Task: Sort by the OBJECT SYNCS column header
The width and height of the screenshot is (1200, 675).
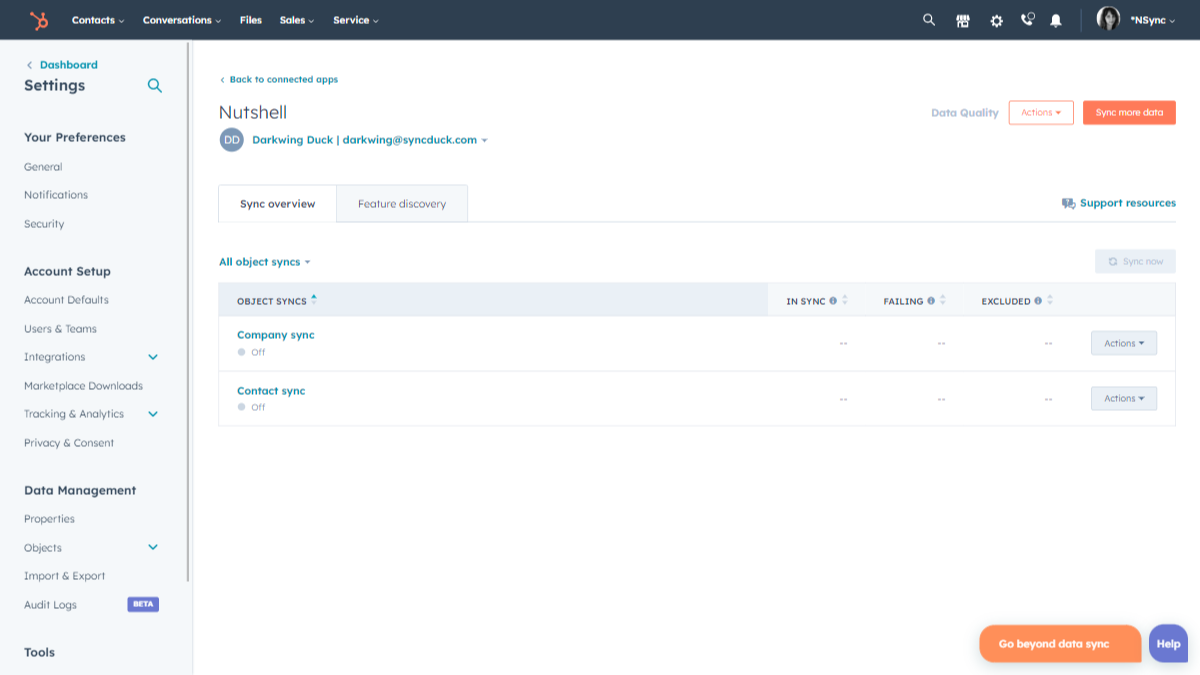Action: coord(272,301)
